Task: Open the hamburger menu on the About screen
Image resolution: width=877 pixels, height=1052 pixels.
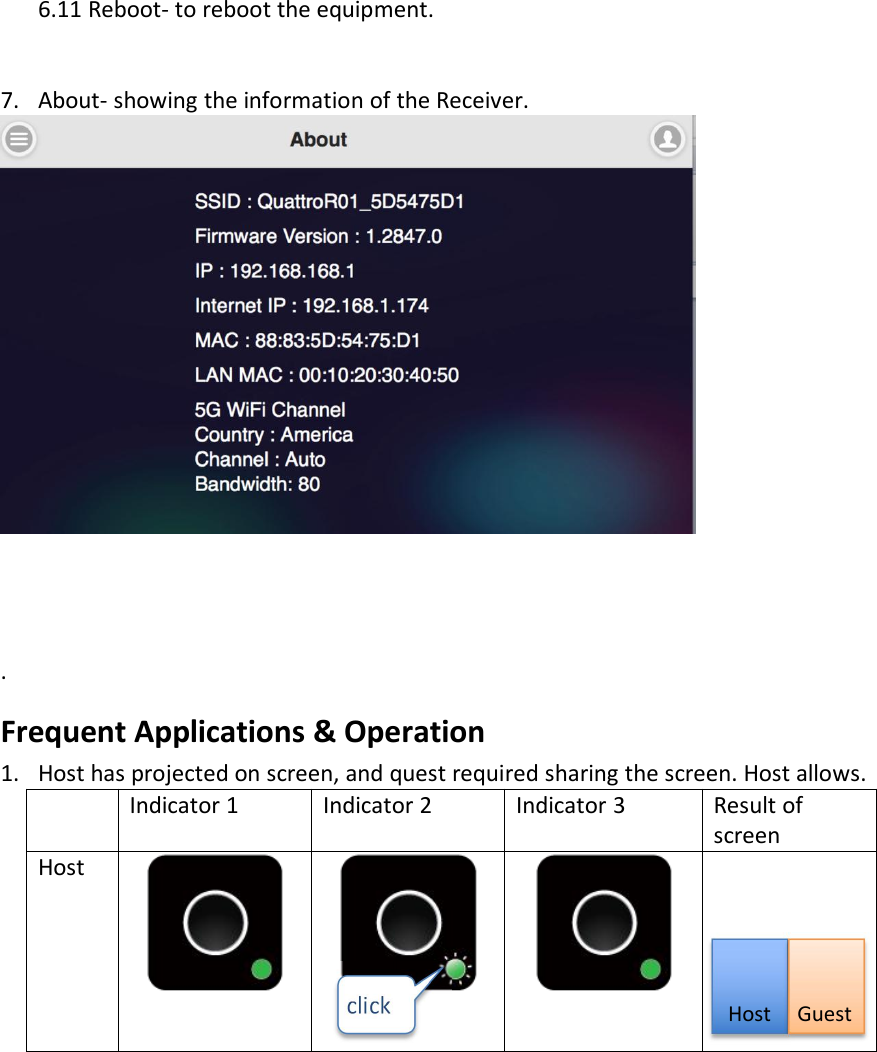Action: pyautogui.click(x=18, y=138)
